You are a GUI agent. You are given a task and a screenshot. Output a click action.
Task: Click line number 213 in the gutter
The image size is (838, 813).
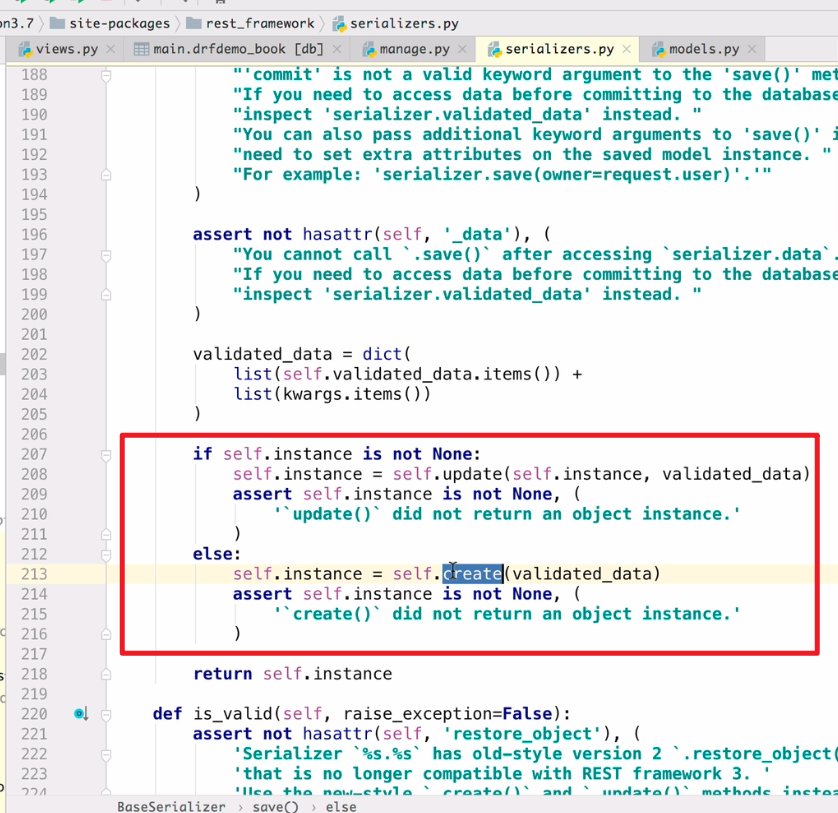(x=33, y=573)
